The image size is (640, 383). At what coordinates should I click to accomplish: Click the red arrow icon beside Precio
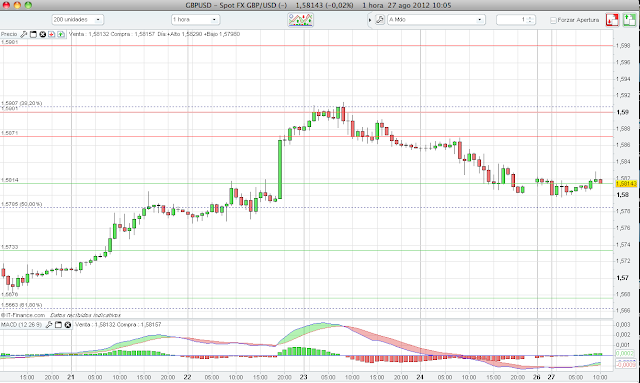click(51, 34)
